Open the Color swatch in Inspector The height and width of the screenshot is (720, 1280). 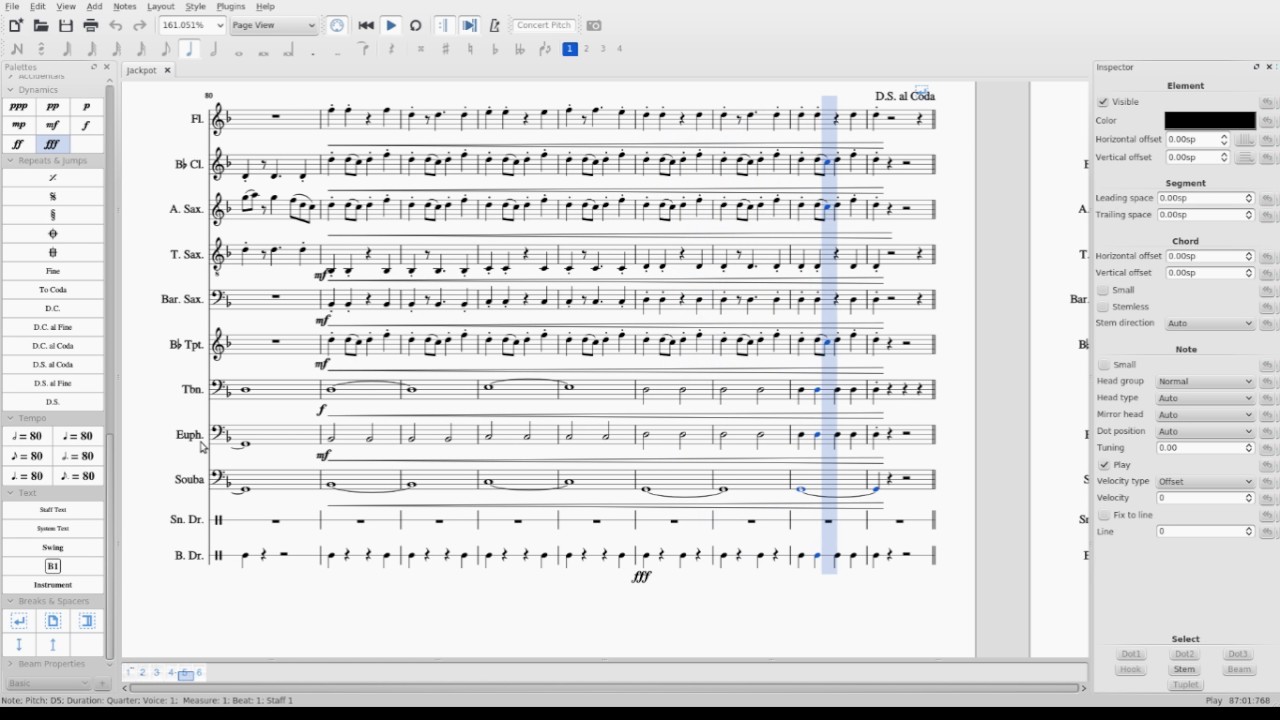click(1210, 120)
